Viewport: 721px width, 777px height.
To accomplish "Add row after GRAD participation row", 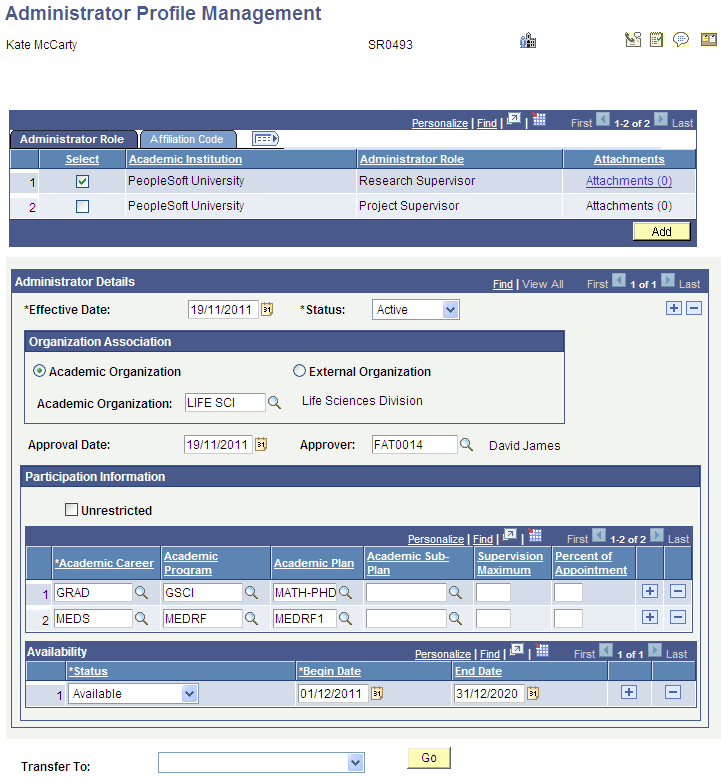I will tap(650, 591).
